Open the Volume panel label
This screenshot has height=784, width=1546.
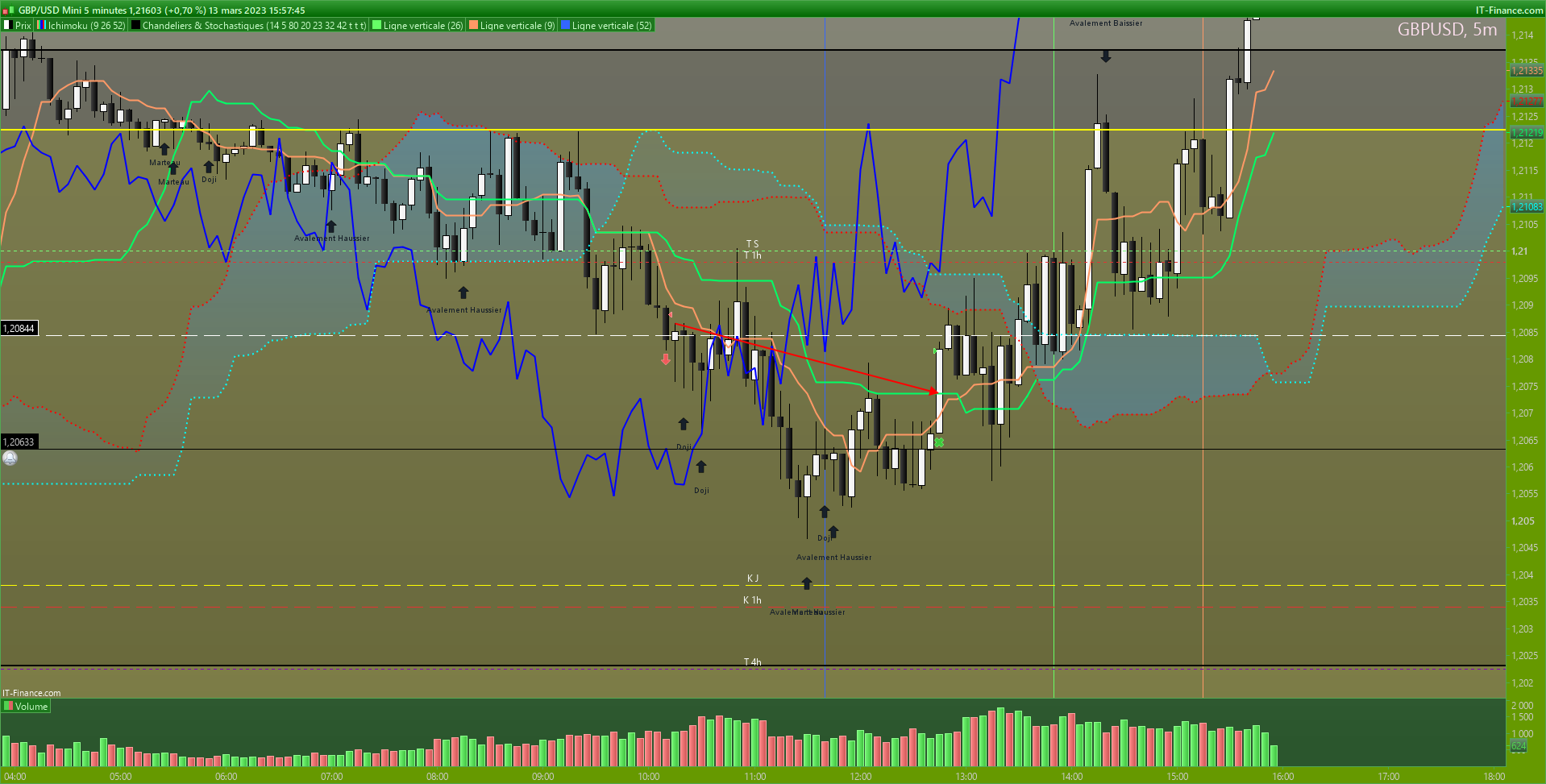31,707
